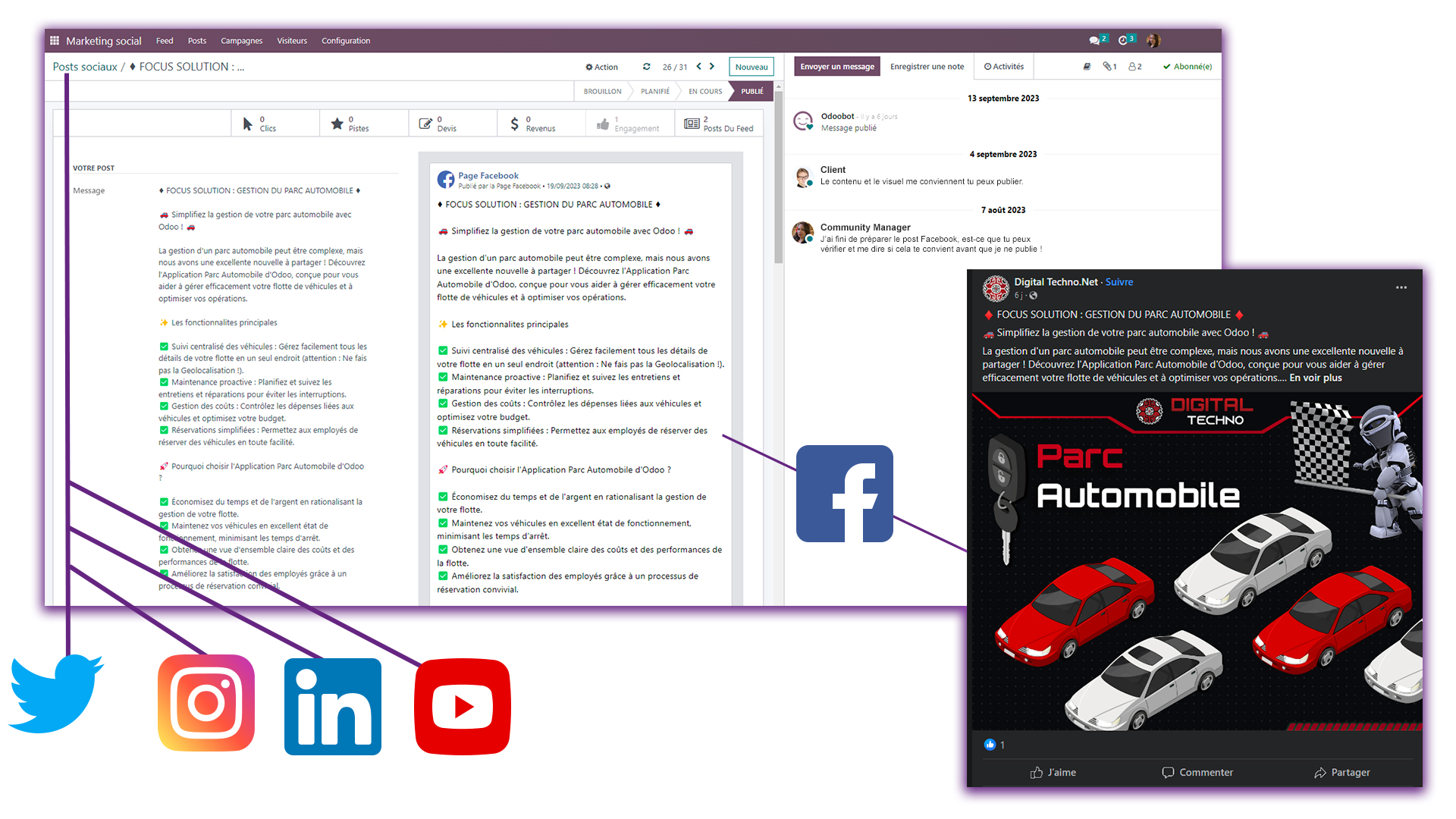Click the J'aime button on post
The height and width of the screenshot is (819, 1456).
(x=1053, y=773)
